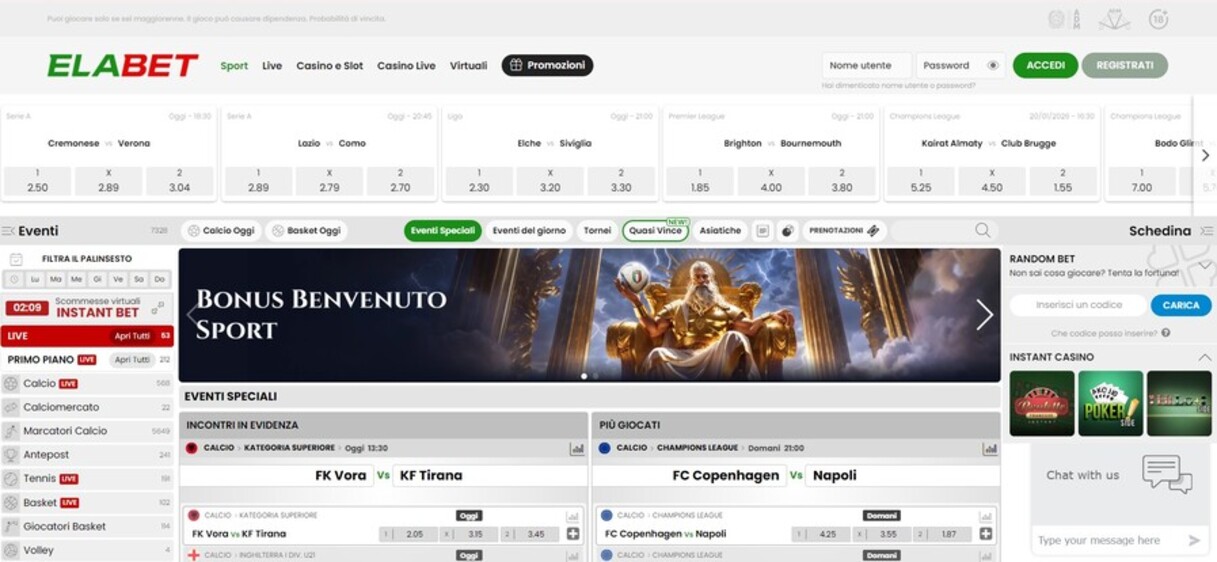Switch to Asiatiche tab
Image resolution: width=1217 pixels, height=562 pixels.
pos(720,231)
